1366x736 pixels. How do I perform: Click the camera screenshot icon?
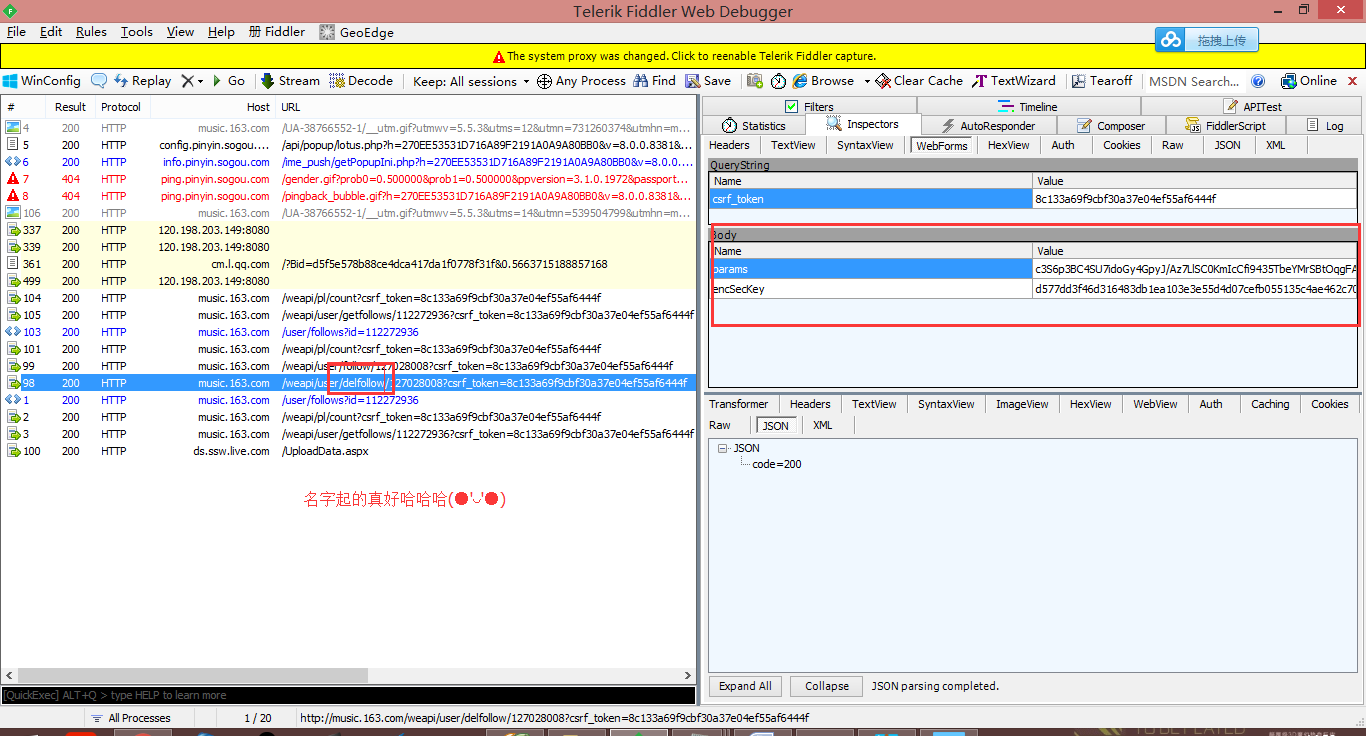pos(755,81)
